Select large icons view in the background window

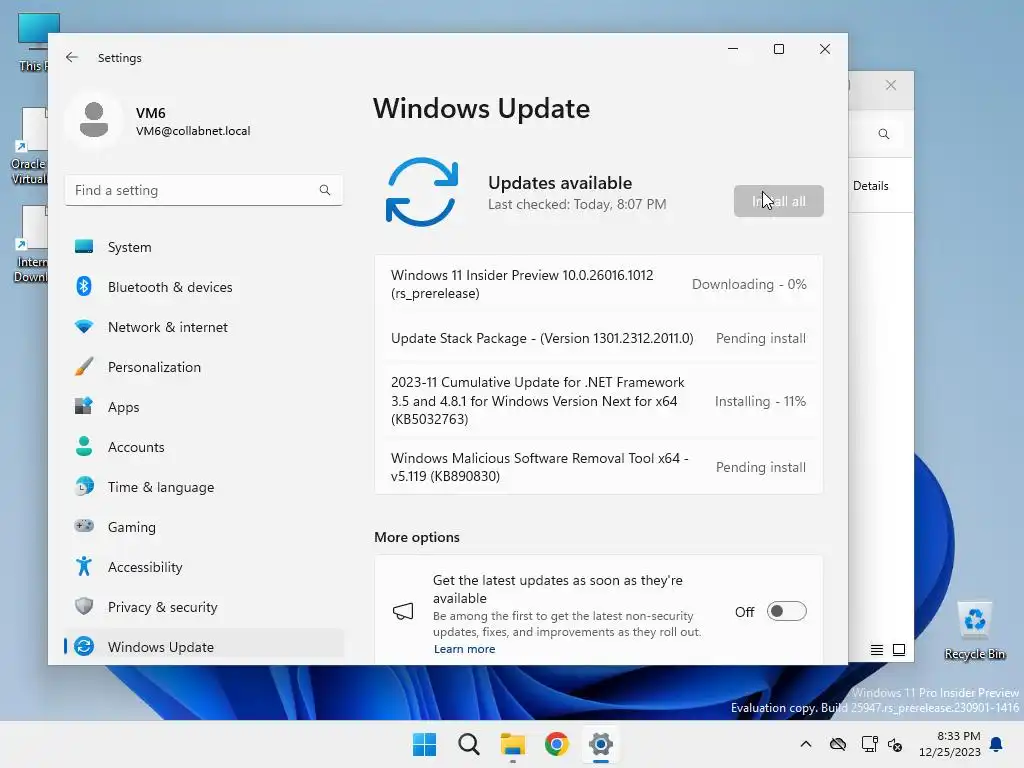pyautogui.click(x=899, y=650)
